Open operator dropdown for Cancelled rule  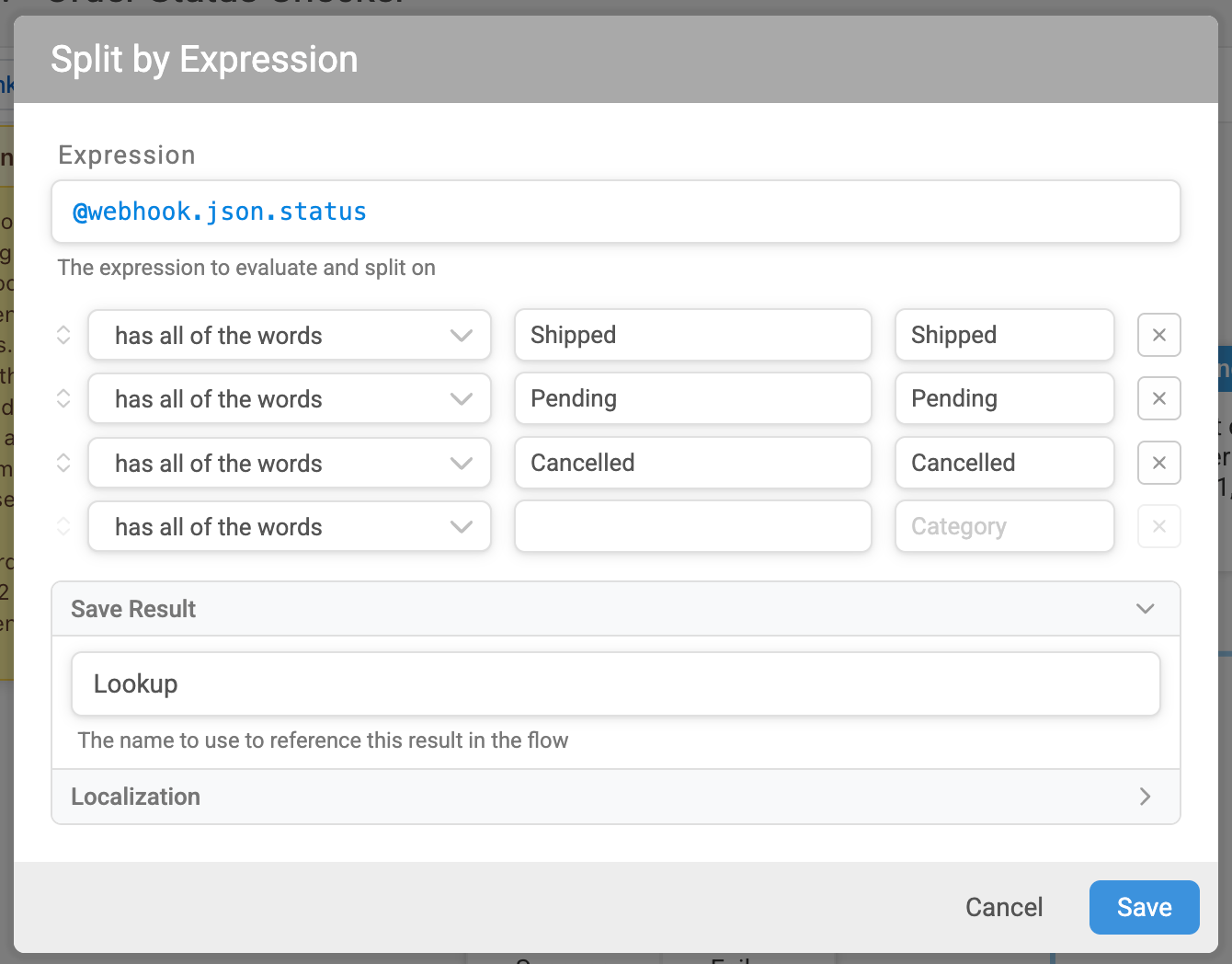290,463
